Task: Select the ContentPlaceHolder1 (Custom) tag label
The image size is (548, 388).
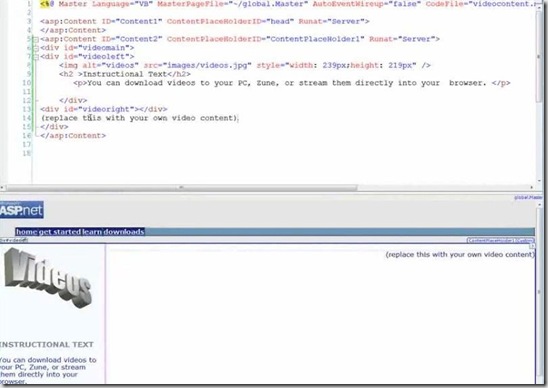Action: point(500,240)
